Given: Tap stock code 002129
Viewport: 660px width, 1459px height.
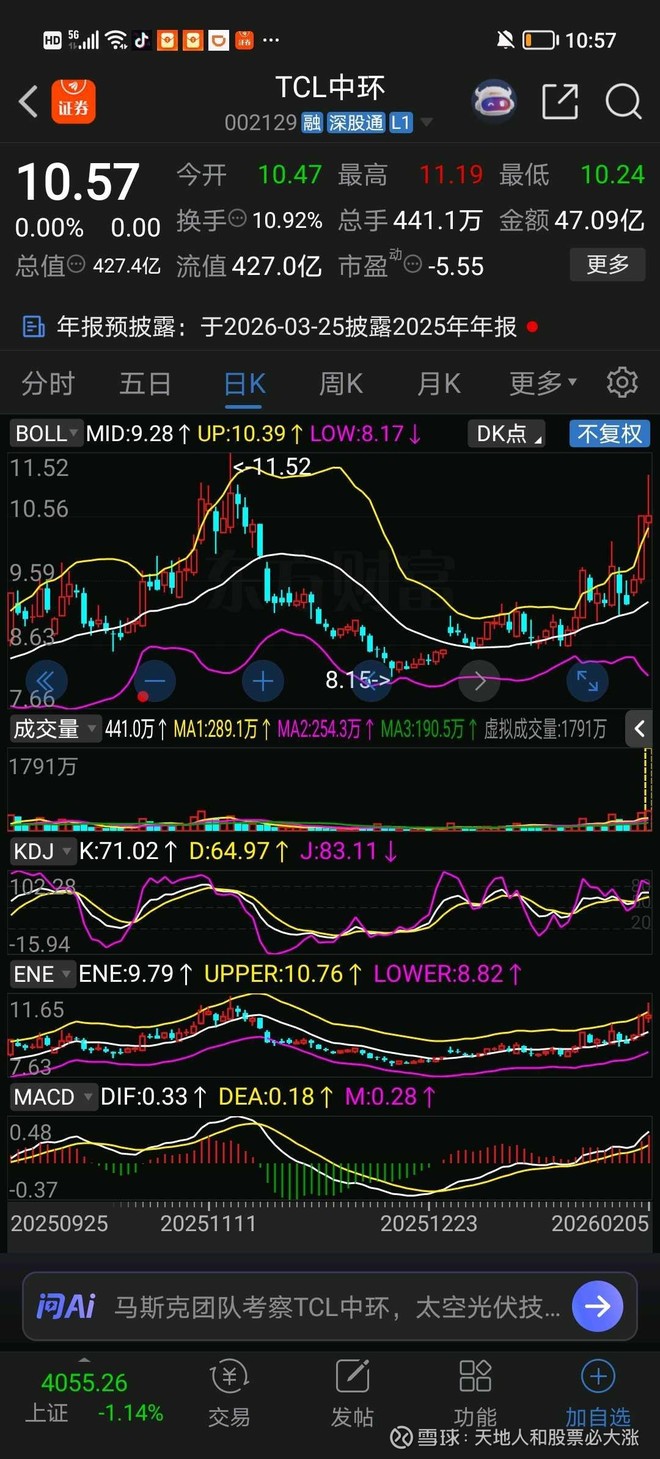Looking at the screenshot, I should [260, 123].
